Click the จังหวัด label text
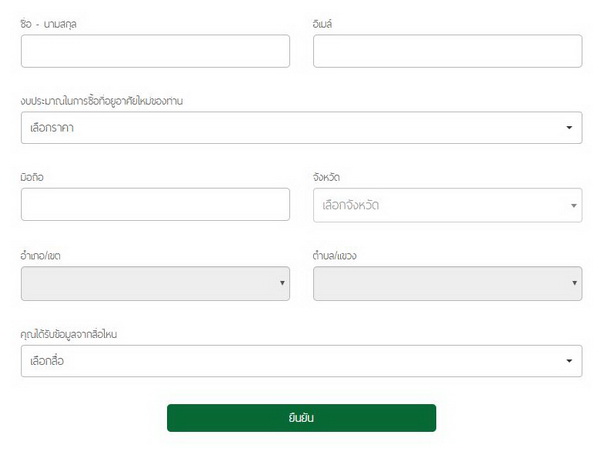The height and width of the screenshot is (452, 600). pyautogui.click(x=327, y=178)
